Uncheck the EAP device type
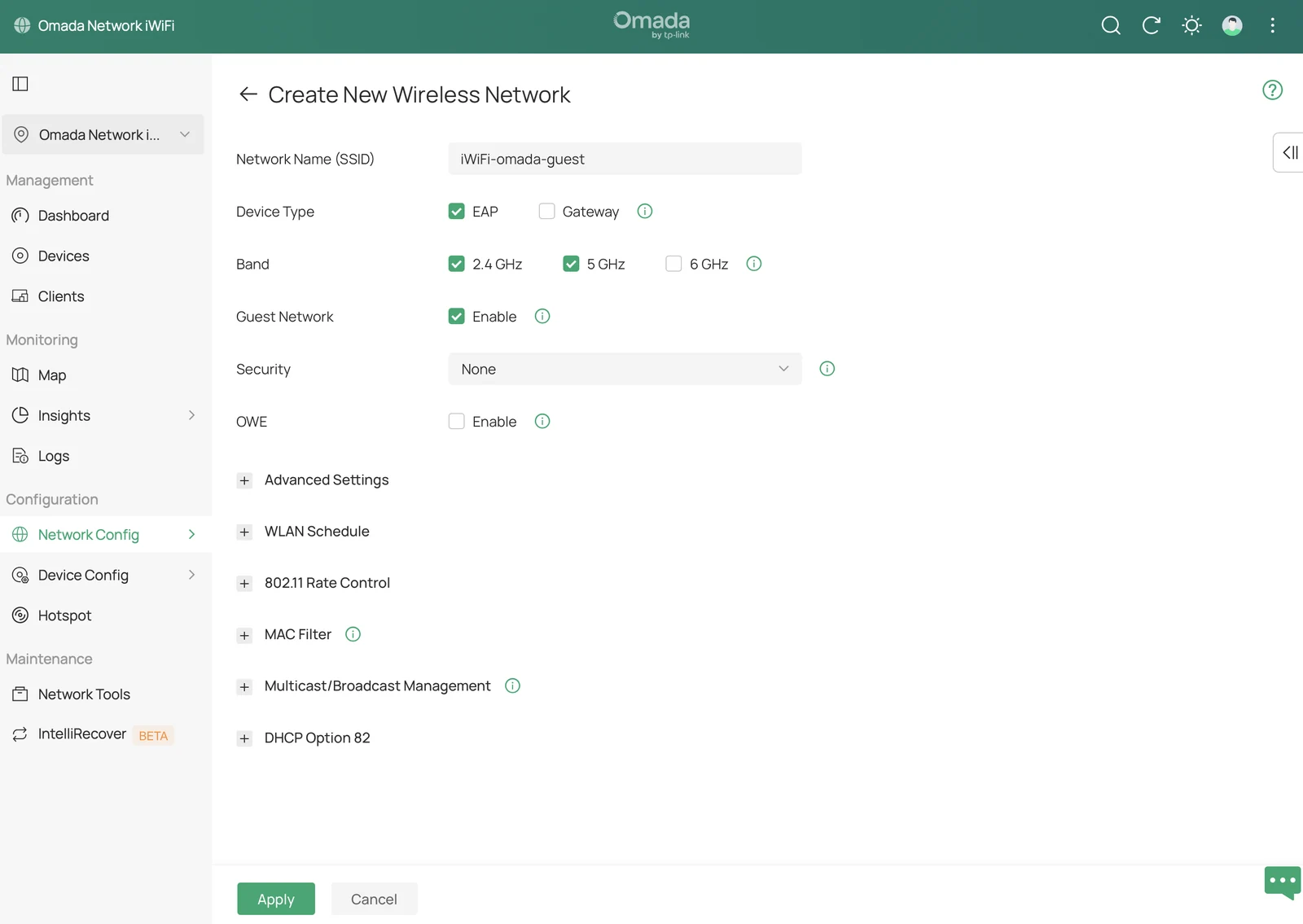Image resolution: width=1303 pixels, height=924 pixels. click(x=456, y=212)
